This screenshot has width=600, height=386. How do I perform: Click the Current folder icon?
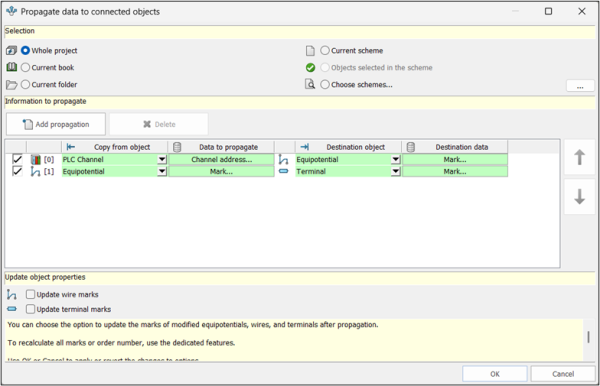tap(11, 85)
